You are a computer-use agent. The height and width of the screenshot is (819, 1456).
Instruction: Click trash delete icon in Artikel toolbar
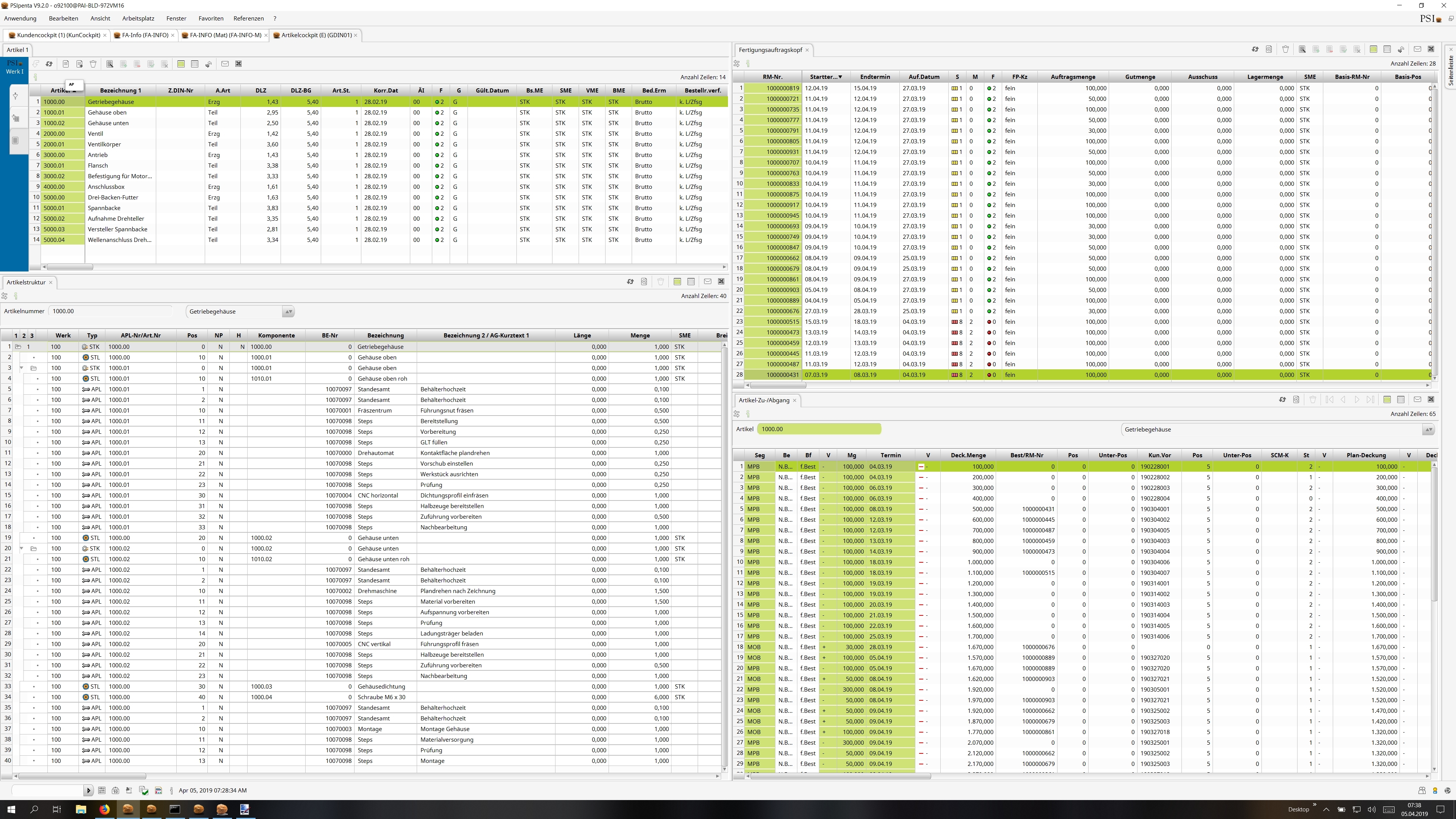93,64
